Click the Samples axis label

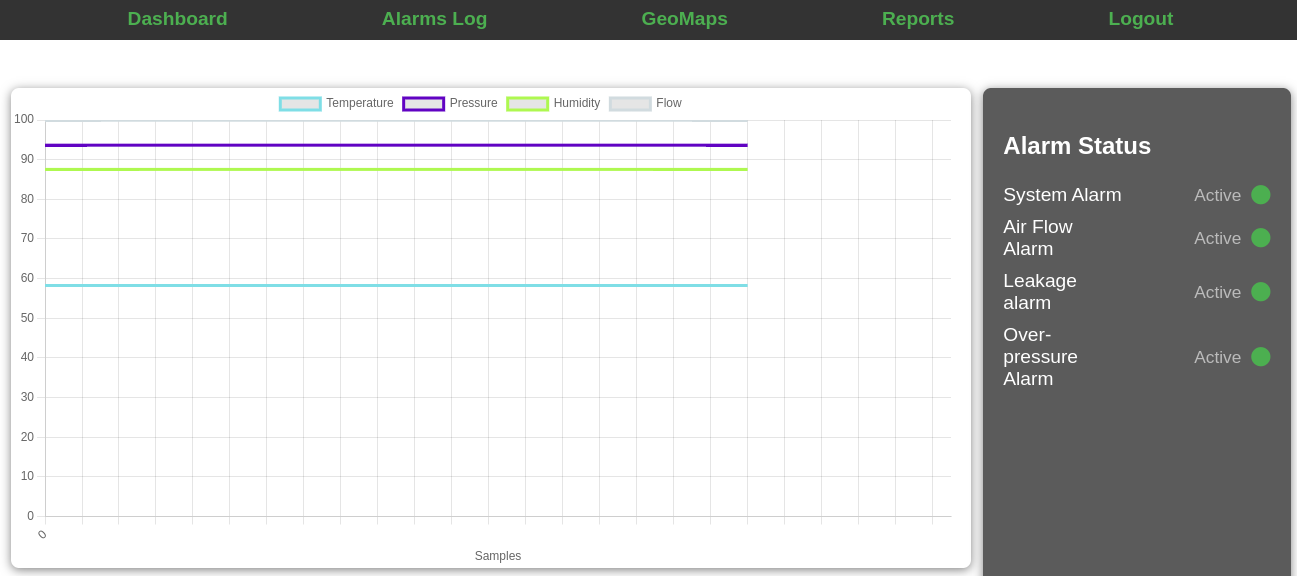(497, 556)
